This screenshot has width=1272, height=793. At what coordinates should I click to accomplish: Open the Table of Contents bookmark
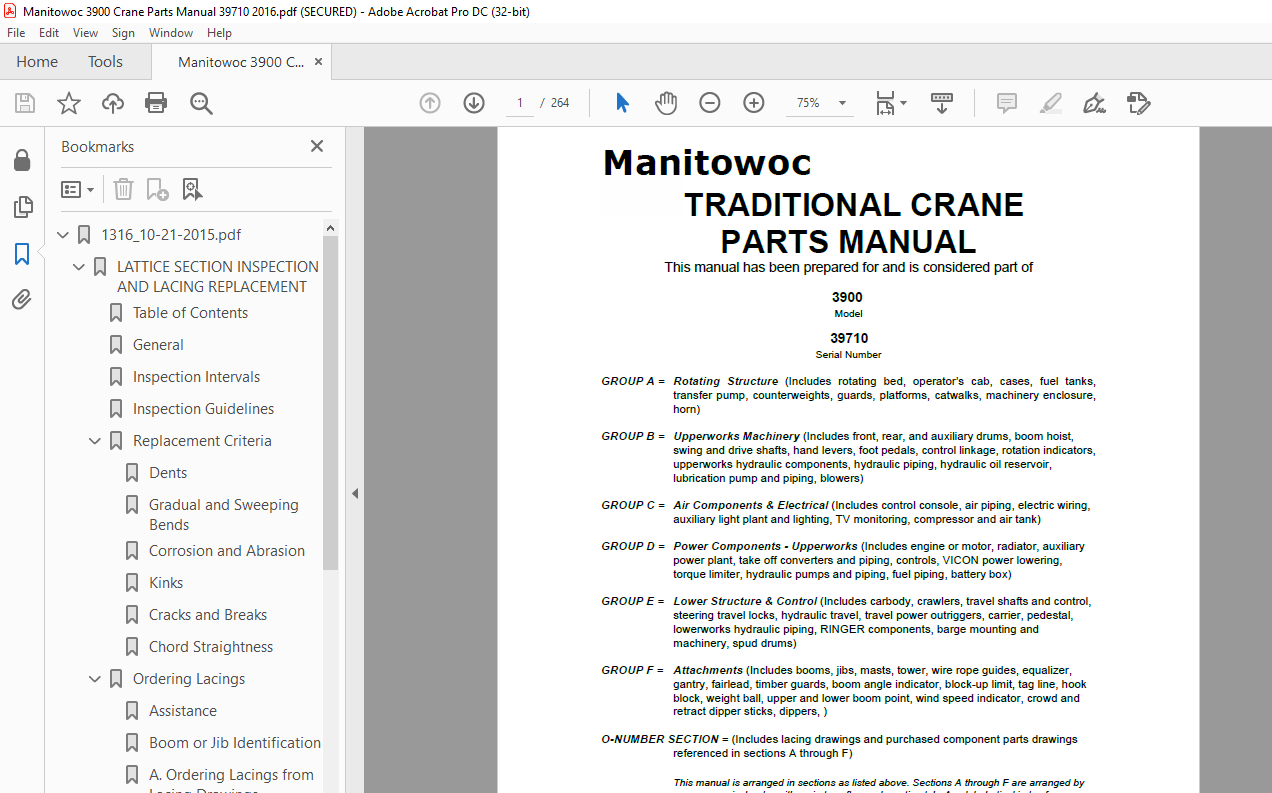pos(190,313)
